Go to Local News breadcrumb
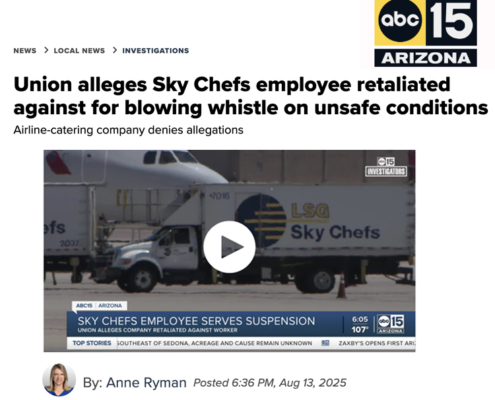The width and height of the screenshot is (495, 400). point(79,51)
